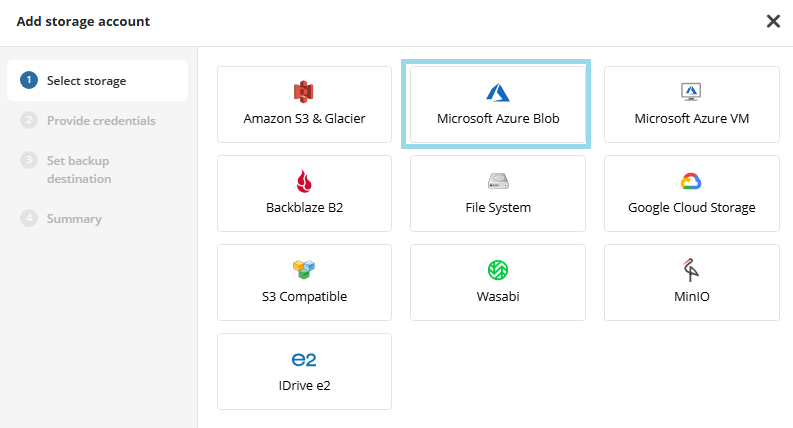The height and width of the screenshot is (428, 793).
Task: Click the Amazon S3 red bucket icon
Action: point(304,92)
